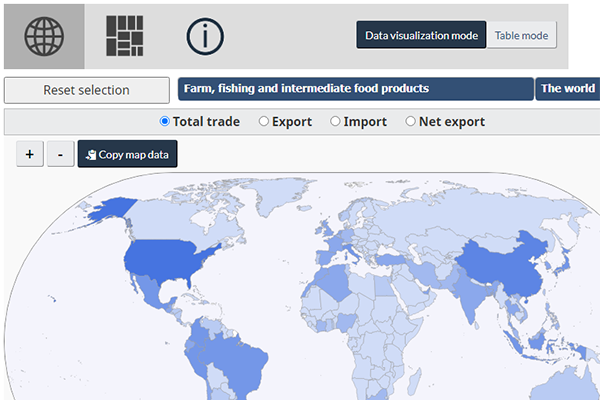Screen dimensions: 600x400
Task: Click China on the world map
Action: [x=500, y=265]
